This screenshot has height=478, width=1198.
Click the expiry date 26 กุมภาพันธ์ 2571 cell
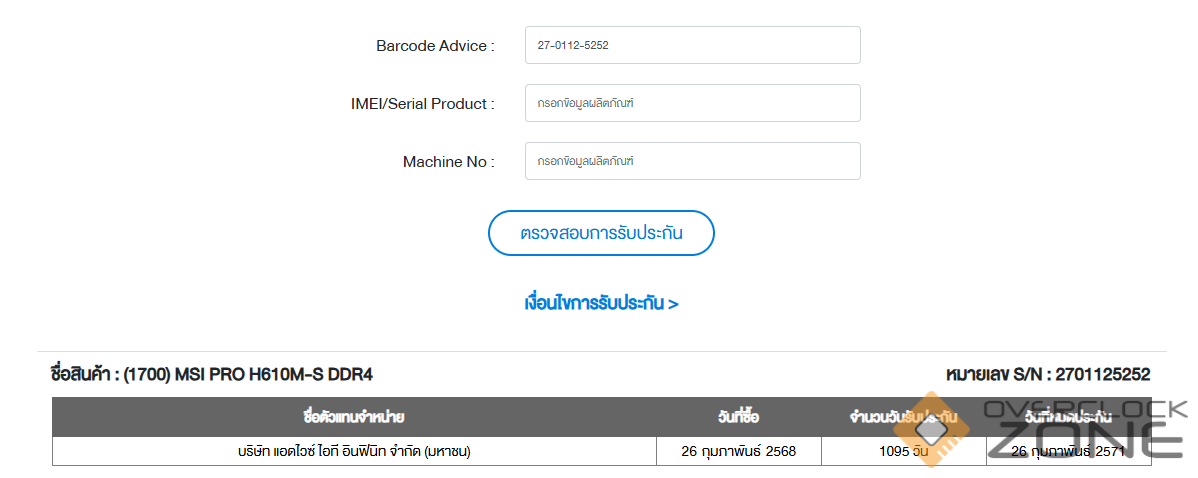(x=1068, y=451)
